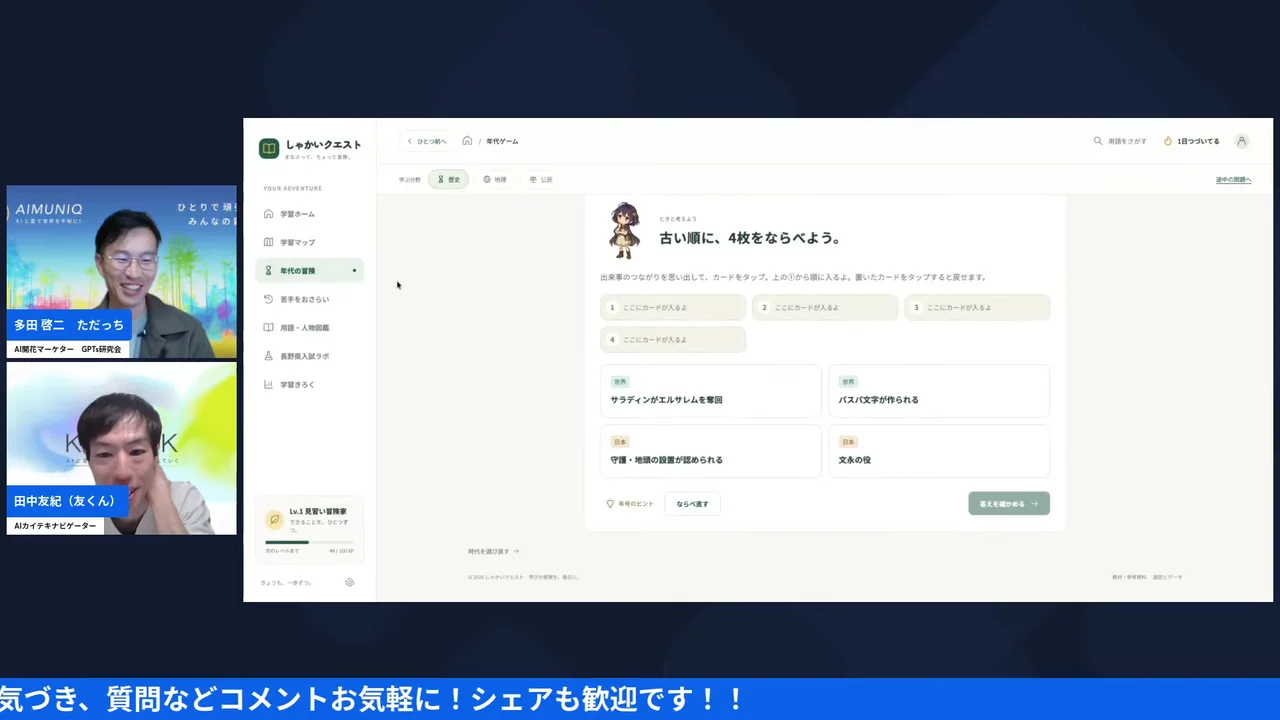
Task: Pick the 守護・地頭の設置が認められる card
Action: coord(710,451)
